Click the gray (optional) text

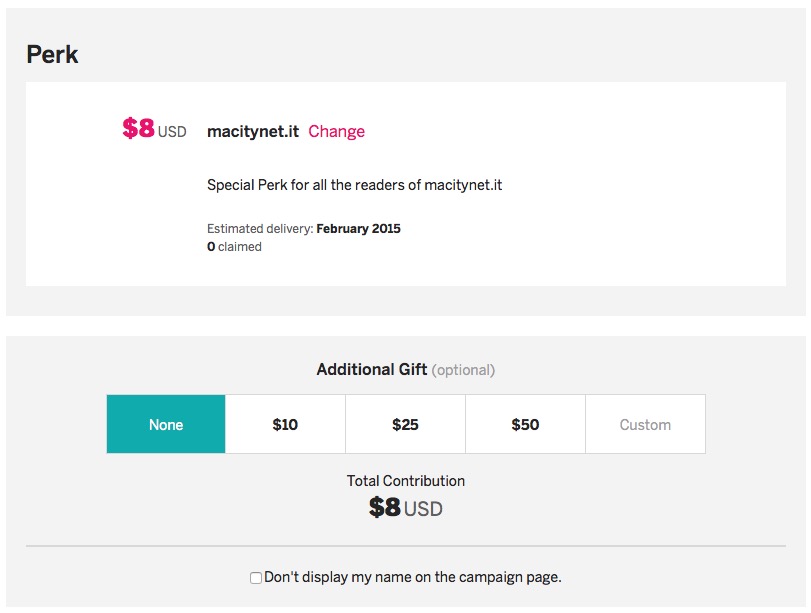click(463, 370)
